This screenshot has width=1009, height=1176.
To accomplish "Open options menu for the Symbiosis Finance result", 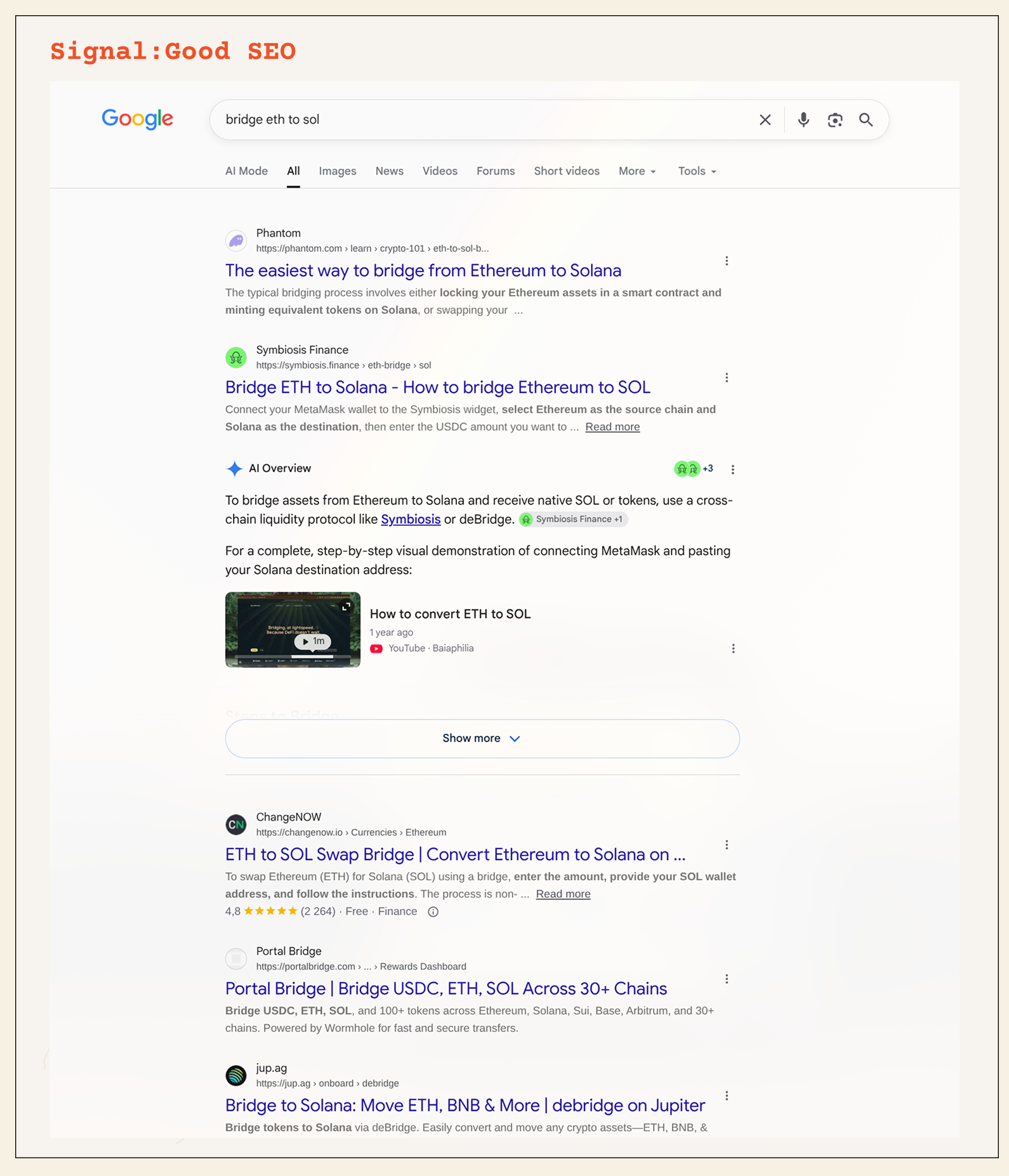I will click(x=727, y=377).
